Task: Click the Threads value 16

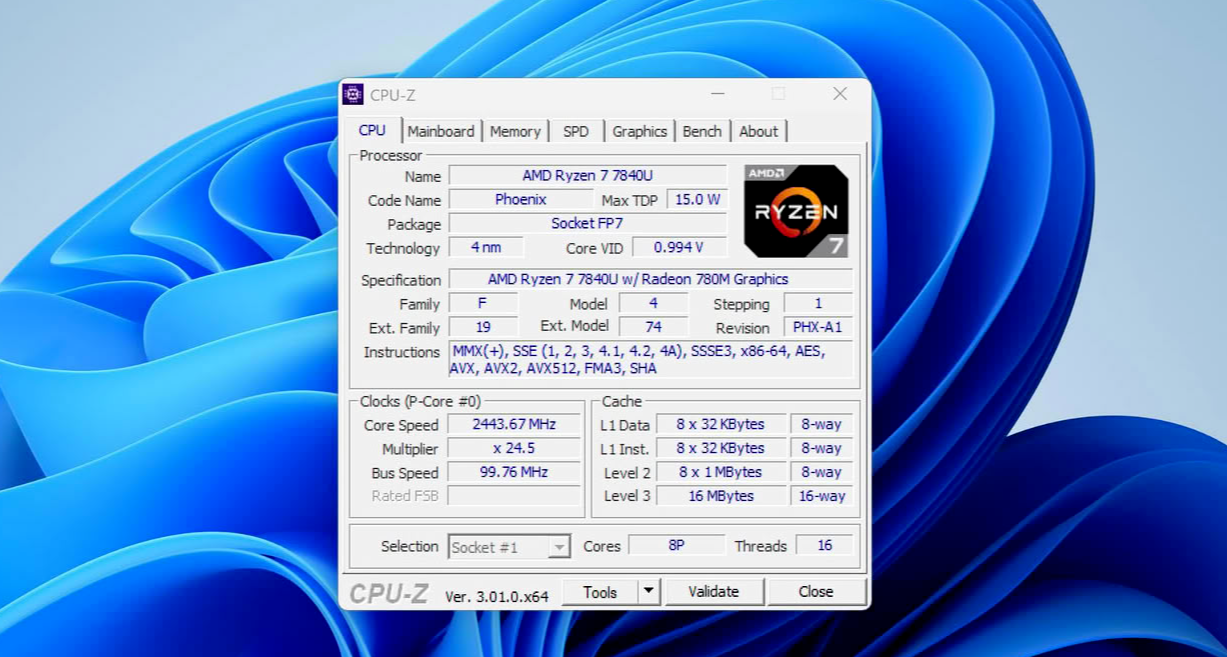Action: point(825,545)
